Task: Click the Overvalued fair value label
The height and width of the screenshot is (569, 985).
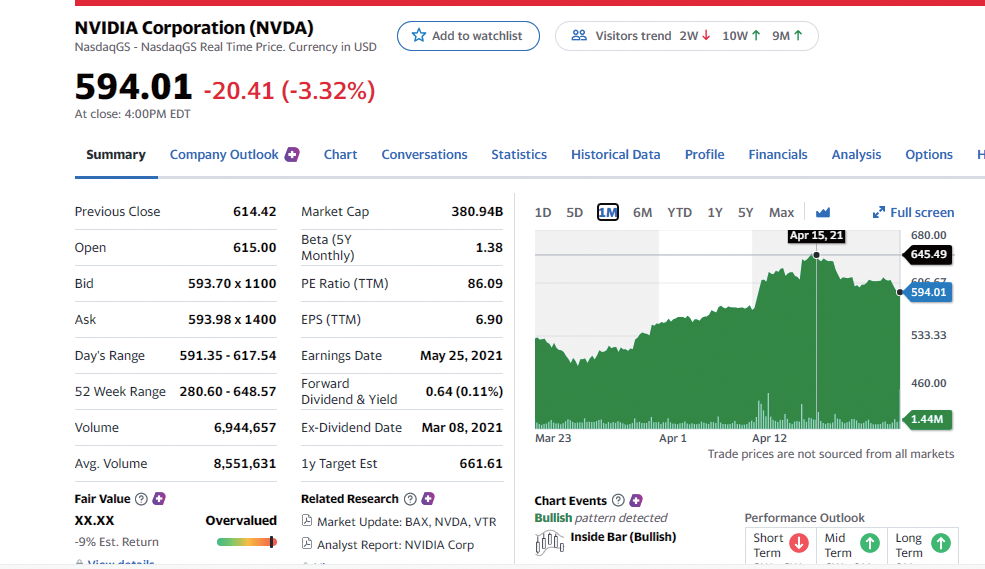Action: [241, 520]
